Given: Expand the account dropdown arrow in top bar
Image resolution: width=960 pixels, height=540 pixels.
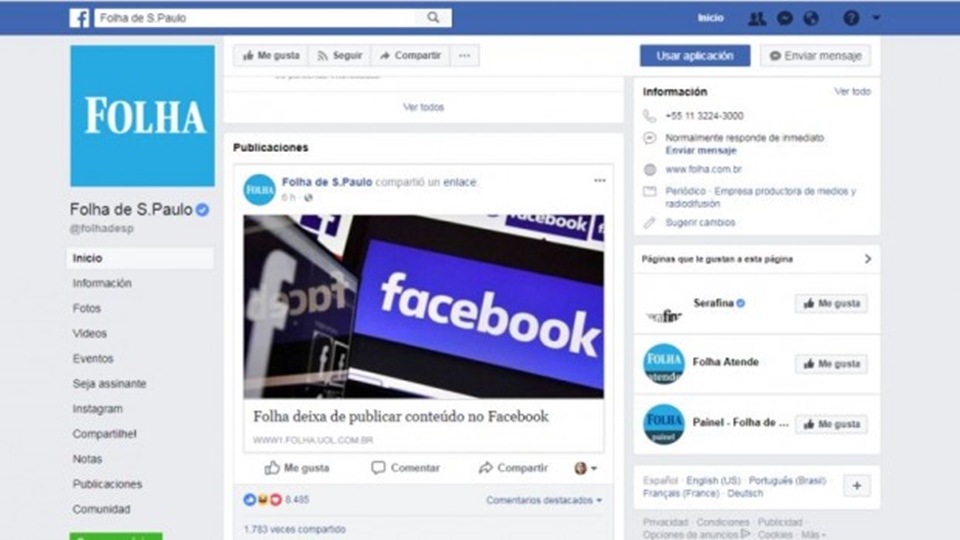Looking at the screenshot, I should click(x=876, y=18).
